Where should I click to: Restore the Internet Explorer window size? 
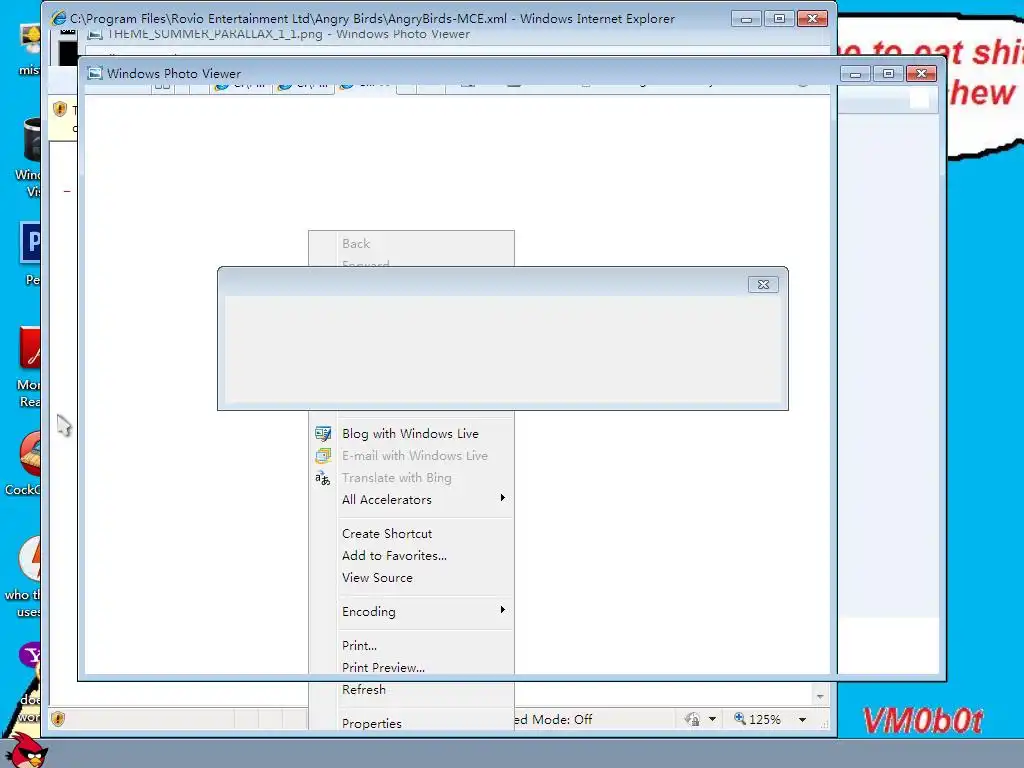click(779, 18)
